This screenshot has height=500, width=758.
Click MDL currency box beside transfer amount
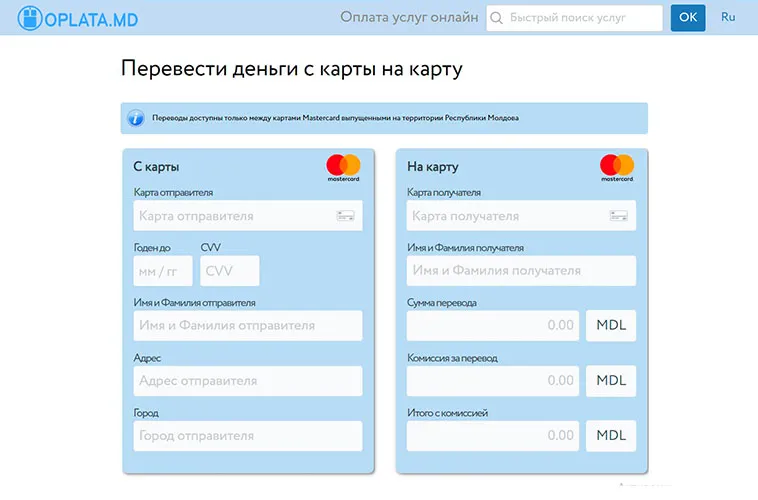611,326
